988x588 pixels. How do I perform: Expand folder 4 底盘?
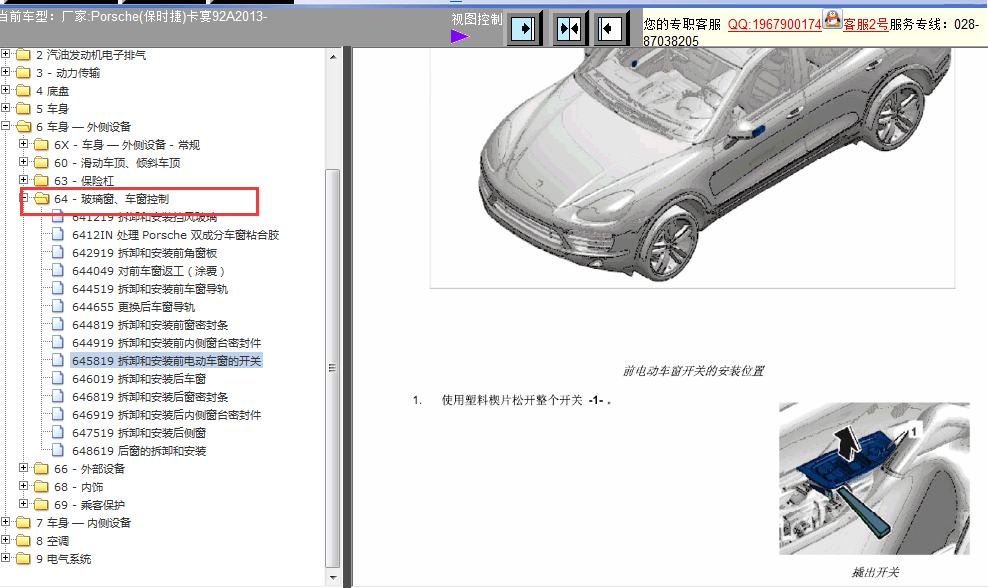tap(6, 90)
